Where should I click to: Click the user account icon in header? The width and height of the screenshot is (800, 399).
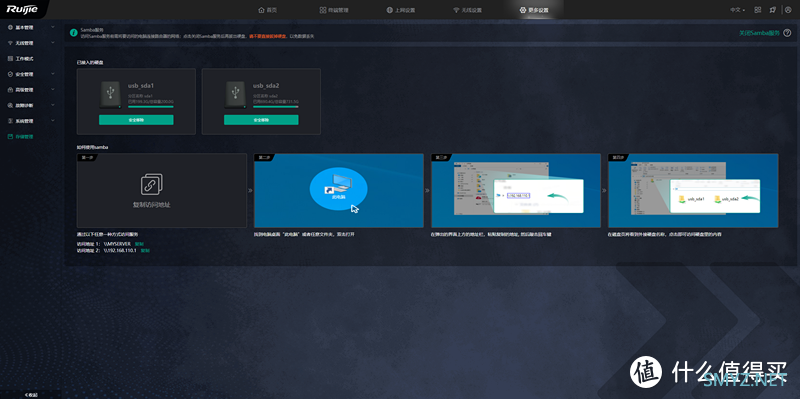coord(788,10)
